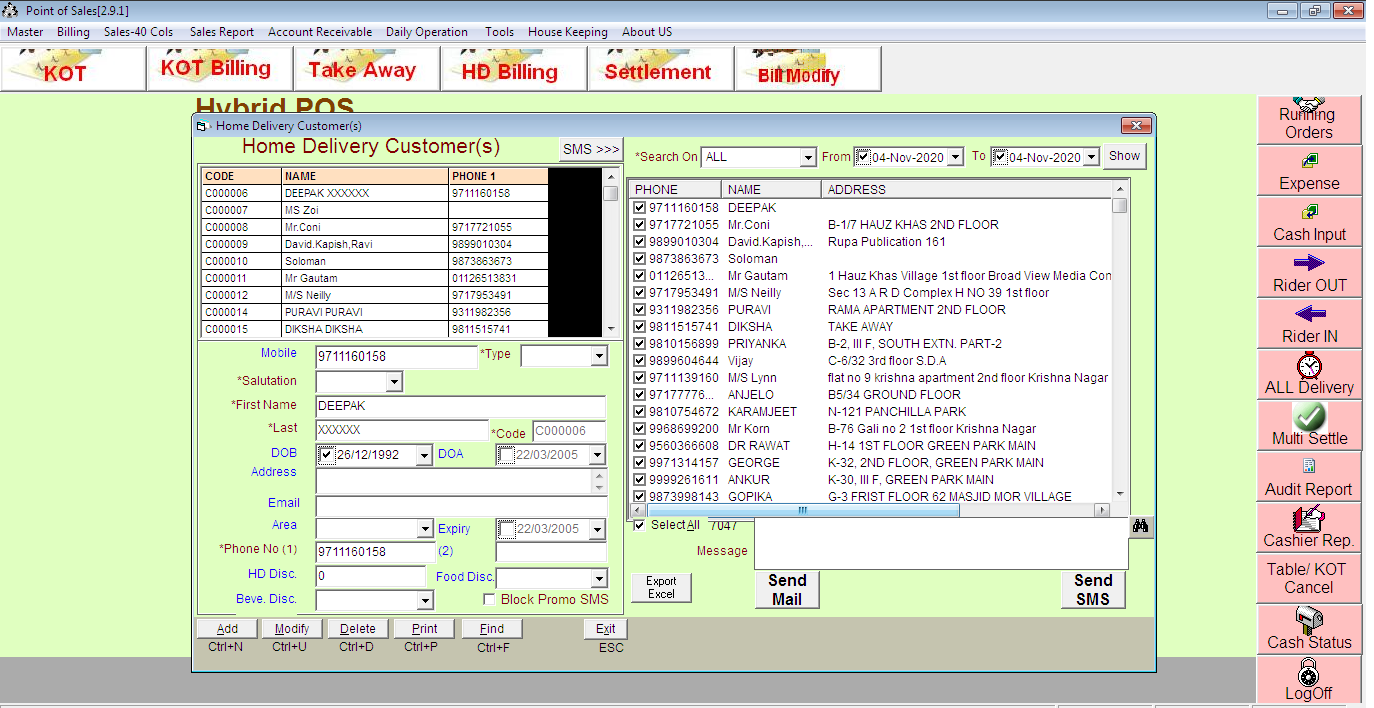The height and width of the screenshot is (708, 1374).
Task: Open the House Keeping menu
Action: coord(567,32)
